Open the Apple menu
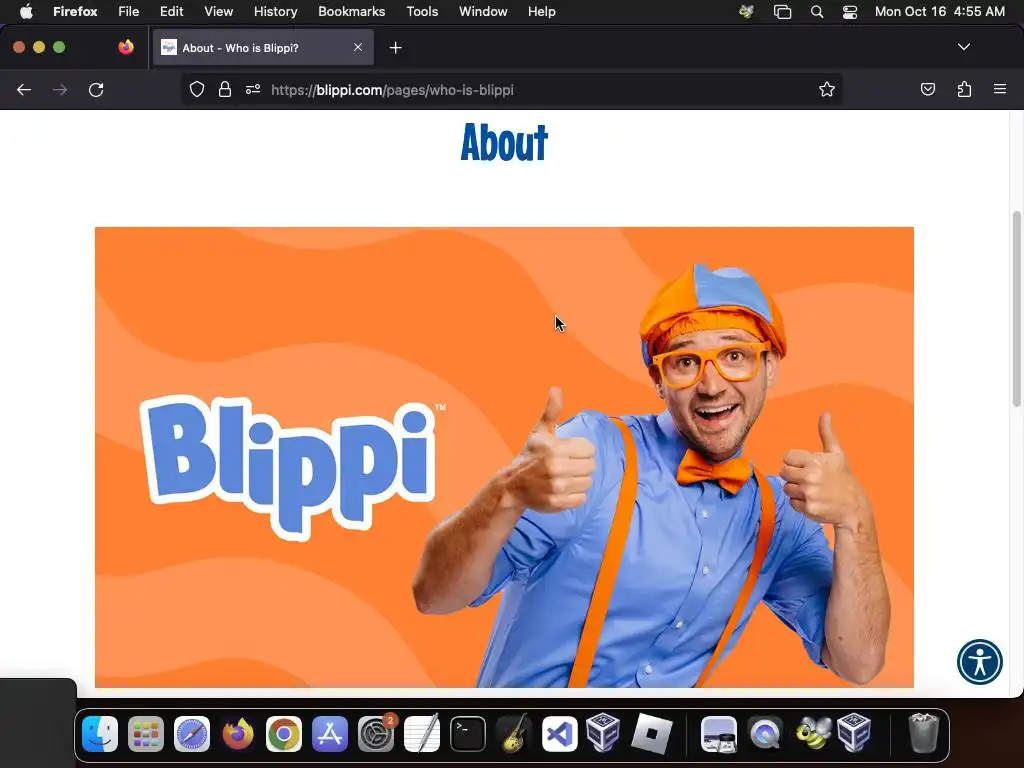 (x=26, y=11)
